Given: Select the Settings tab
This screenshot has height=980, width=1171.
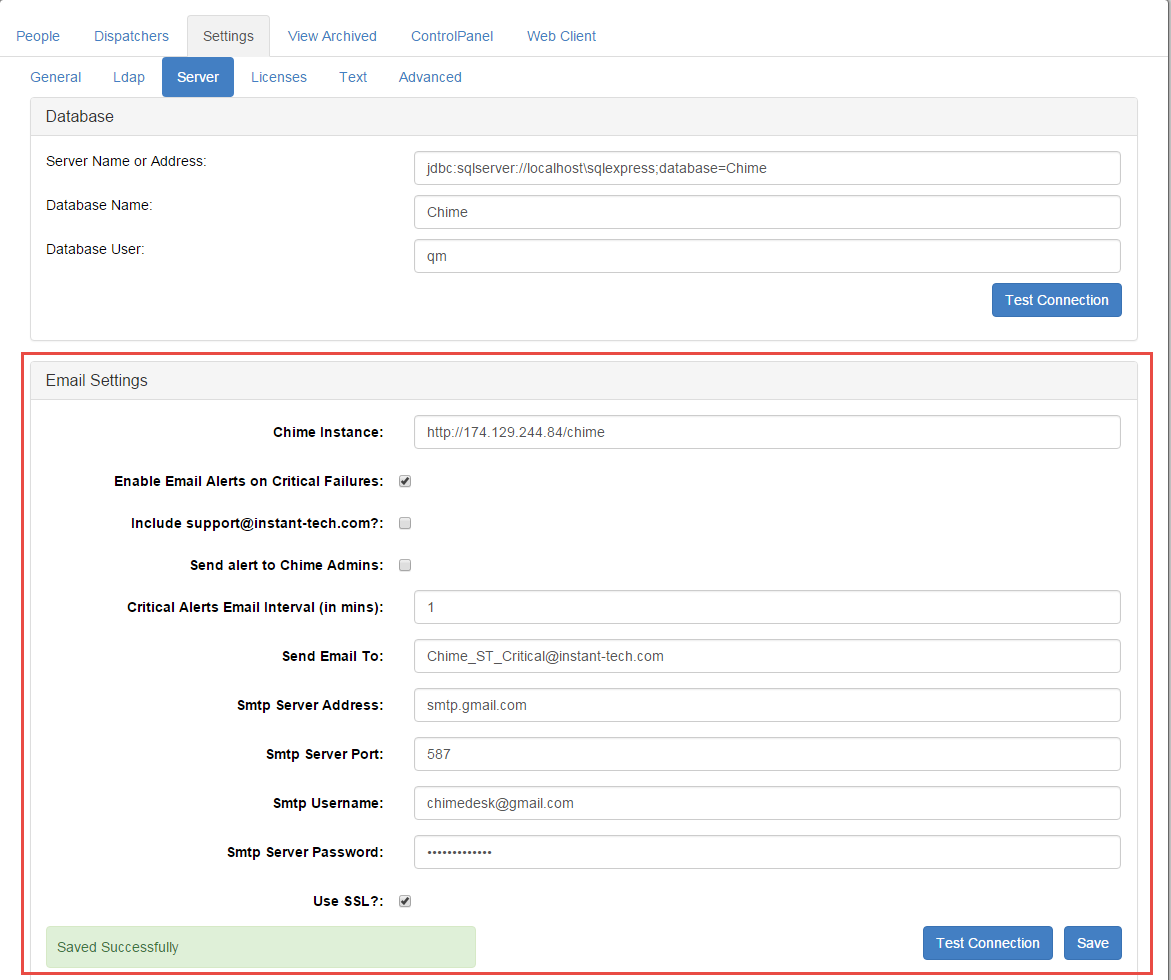Looking at the screenshot, I should coord(229,36).
